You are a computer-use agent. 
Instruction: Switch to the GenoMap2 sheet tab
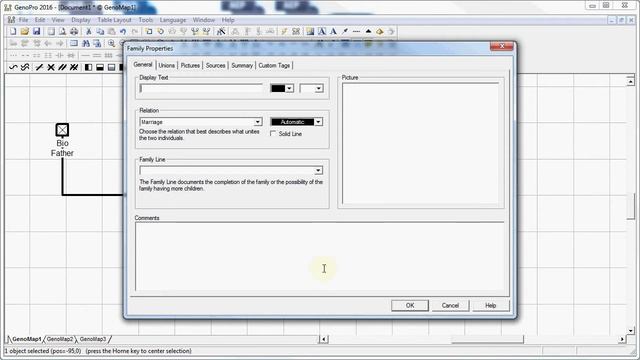60,339
